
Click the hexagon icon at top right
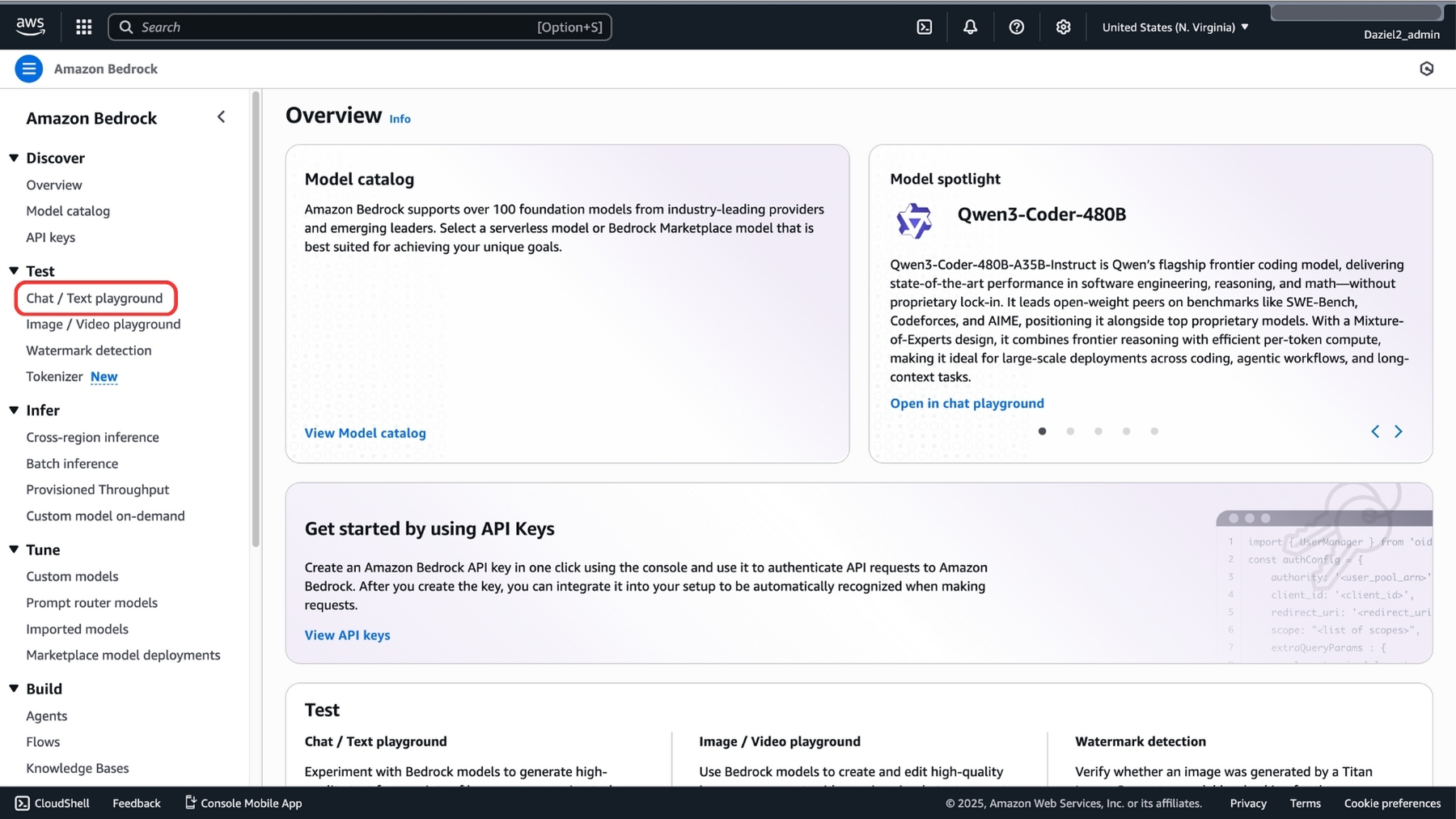[x=1426, y=69]
